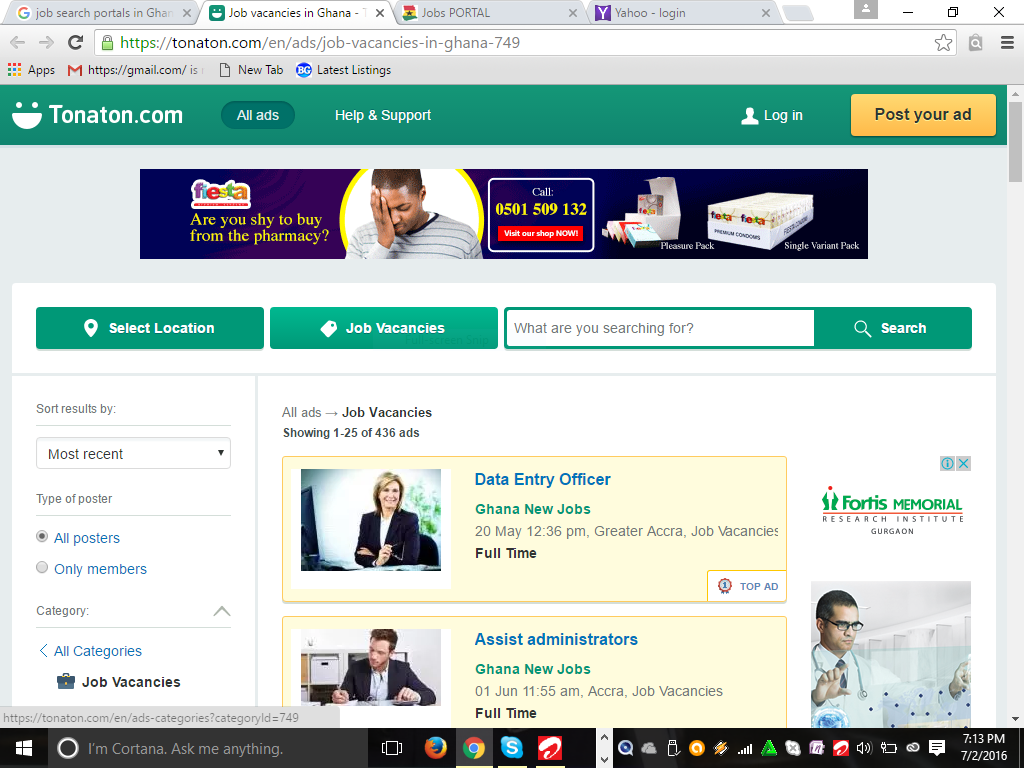This screenshot has height=768, width=1024.
Task: Click the network signal bars tray icon
Action: click(744, 748)
